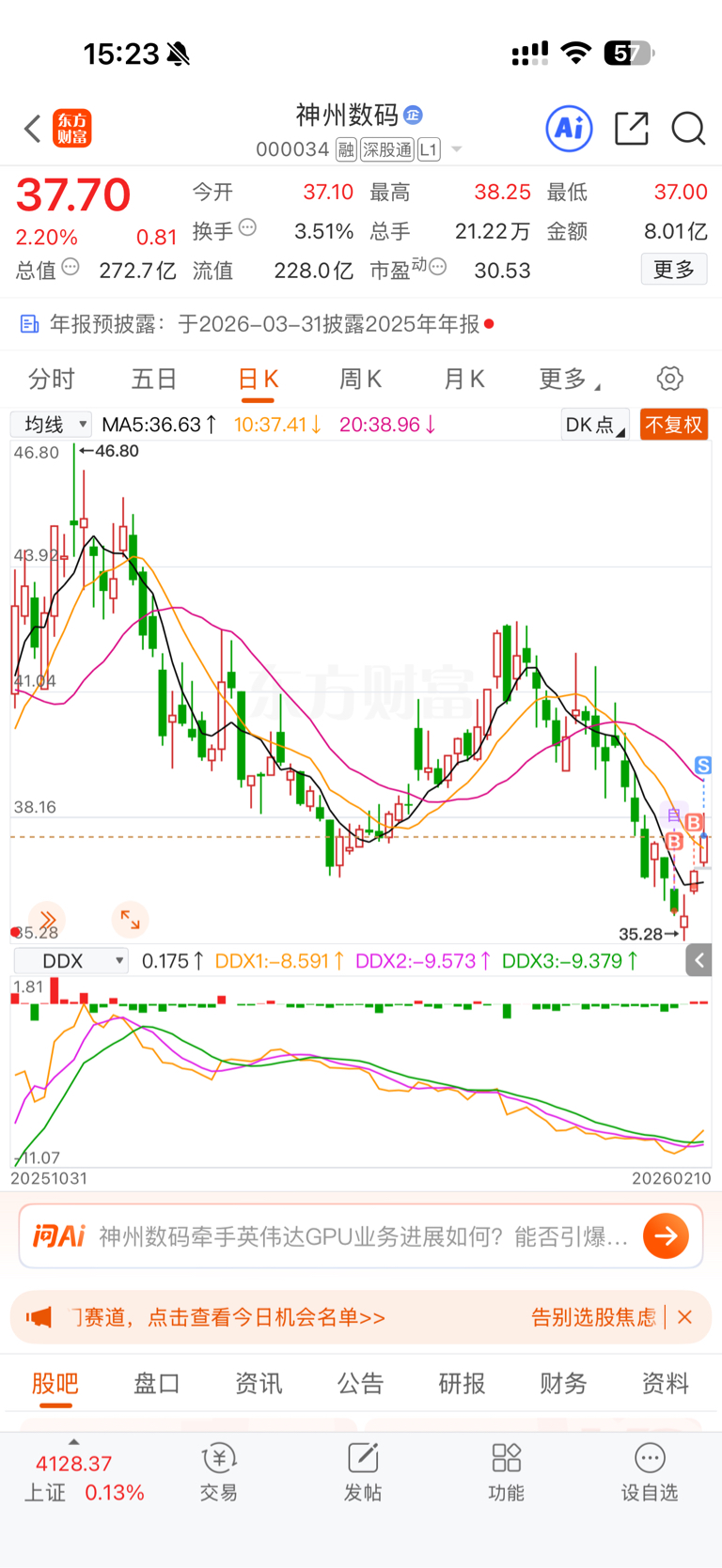722x1568 pixels.
Task: Tap the upper B buy signal marker
Action: (694, 823)
